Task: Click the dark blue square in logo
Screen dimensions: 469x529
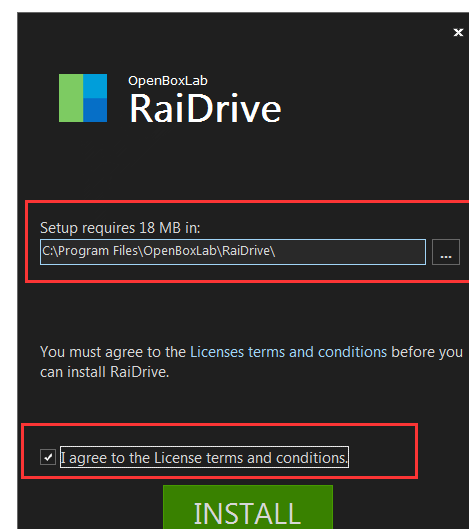Action: pyautogui.click(x=95, y=110)
